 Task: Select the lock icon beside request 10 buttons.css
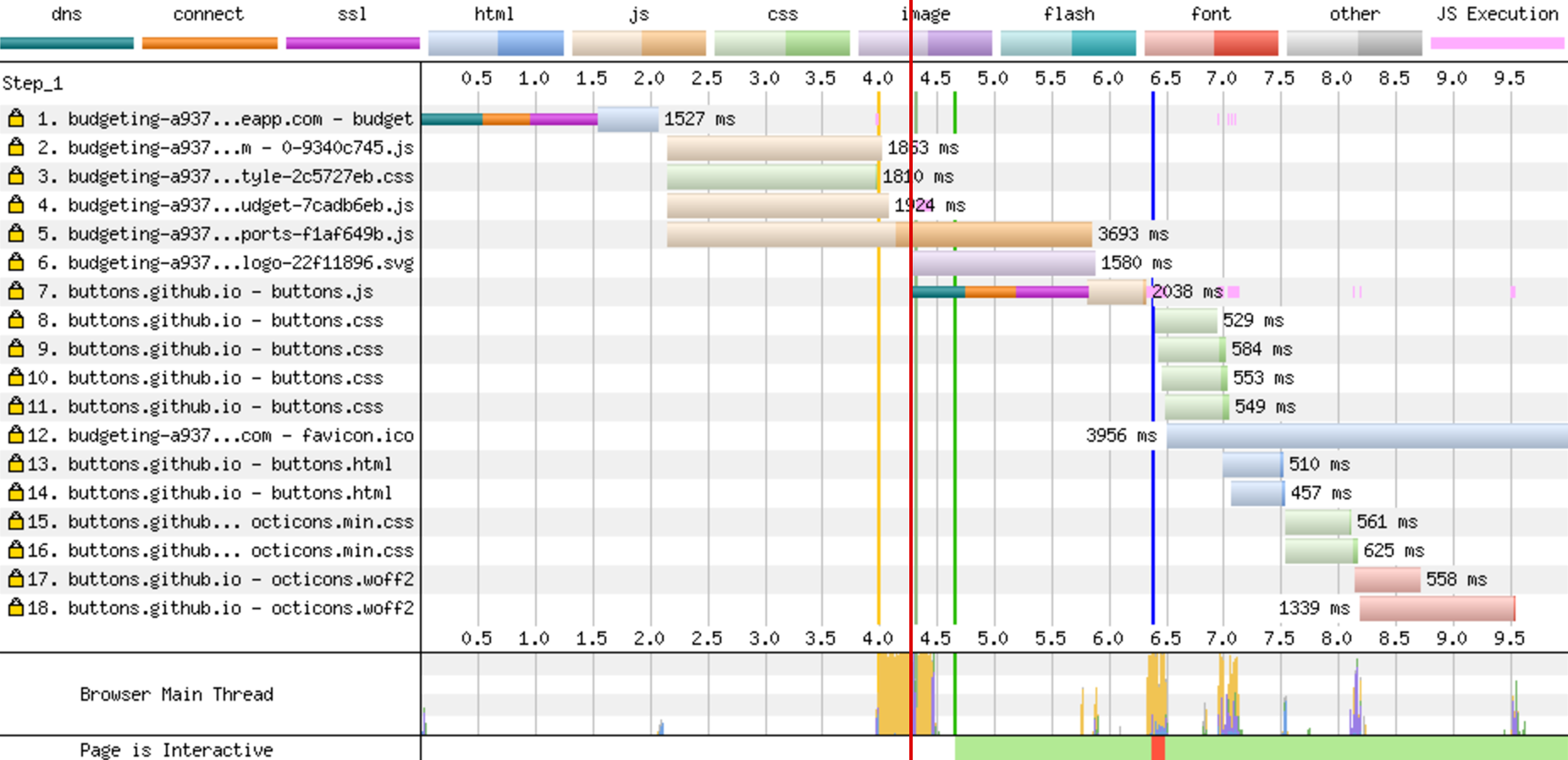[x=15, y=377]
